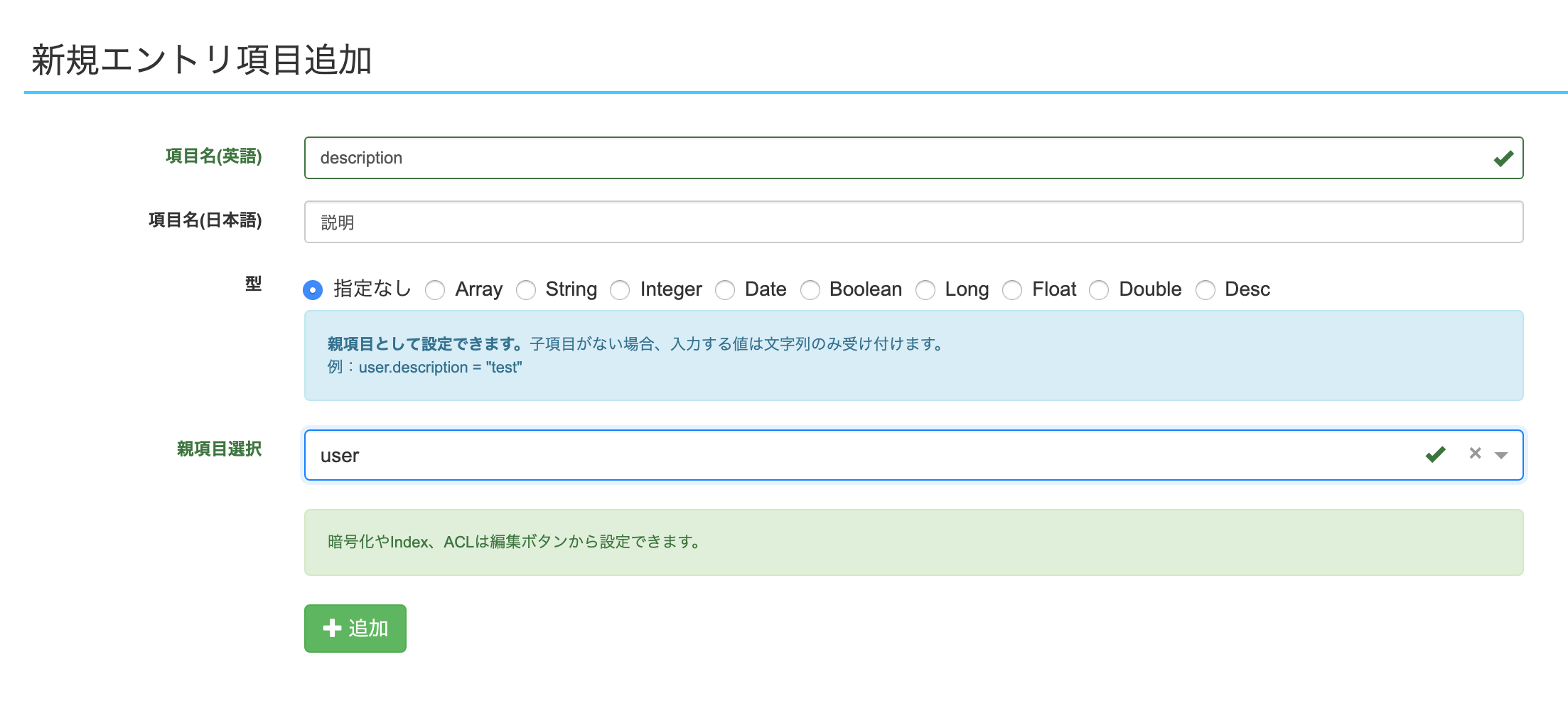1568x711 pixels.
Task: Select the Float type
Action: 1011,289
